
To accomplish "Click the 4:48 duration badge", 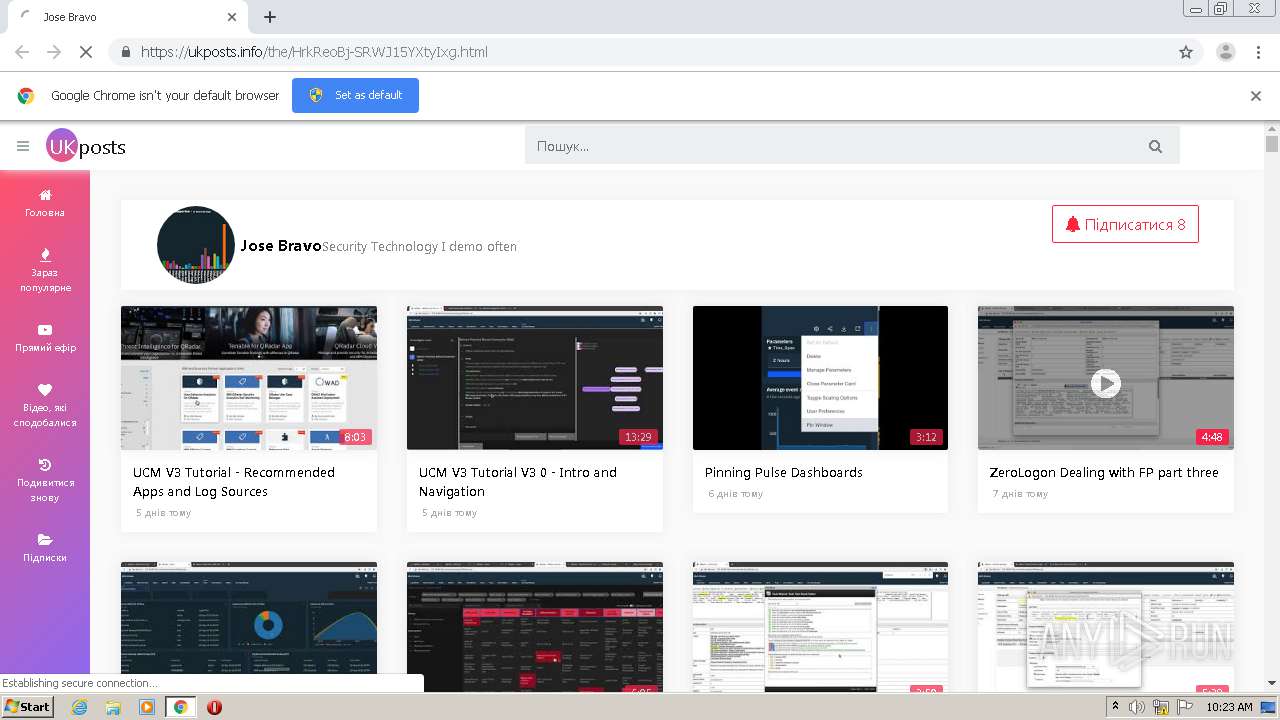I will (1212, 437).
